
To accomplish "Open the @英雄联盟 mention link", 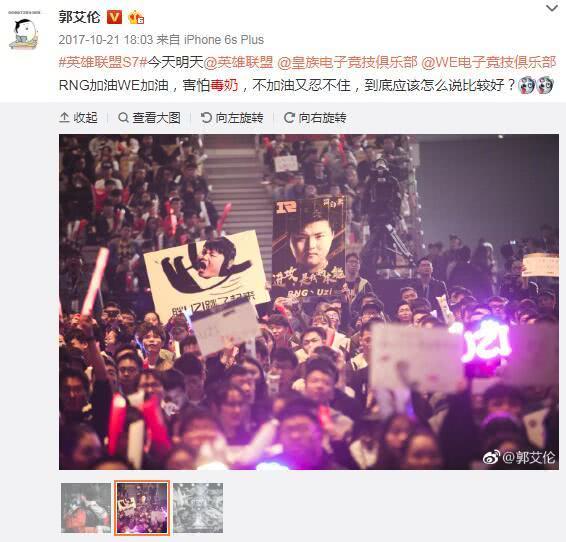I will tap(238, 62).
